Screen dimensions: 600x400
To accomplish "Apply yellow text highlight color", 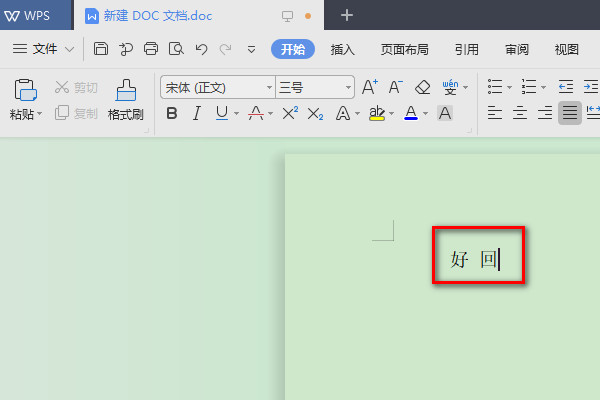I will 377,113.
